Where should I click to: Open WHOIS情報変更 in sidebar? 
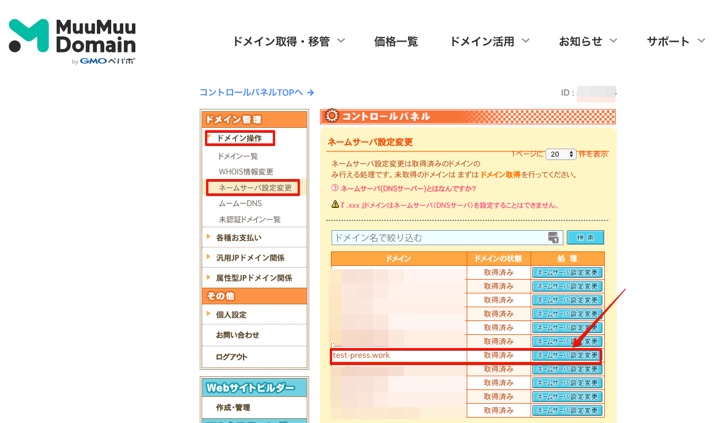click(246, 172)
